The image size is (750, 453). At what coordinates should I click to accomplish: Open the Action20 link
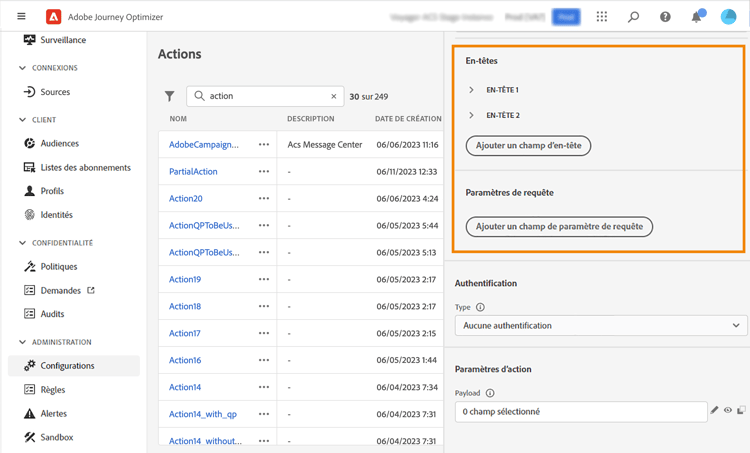pyautogui.click(x=186, y=198)
